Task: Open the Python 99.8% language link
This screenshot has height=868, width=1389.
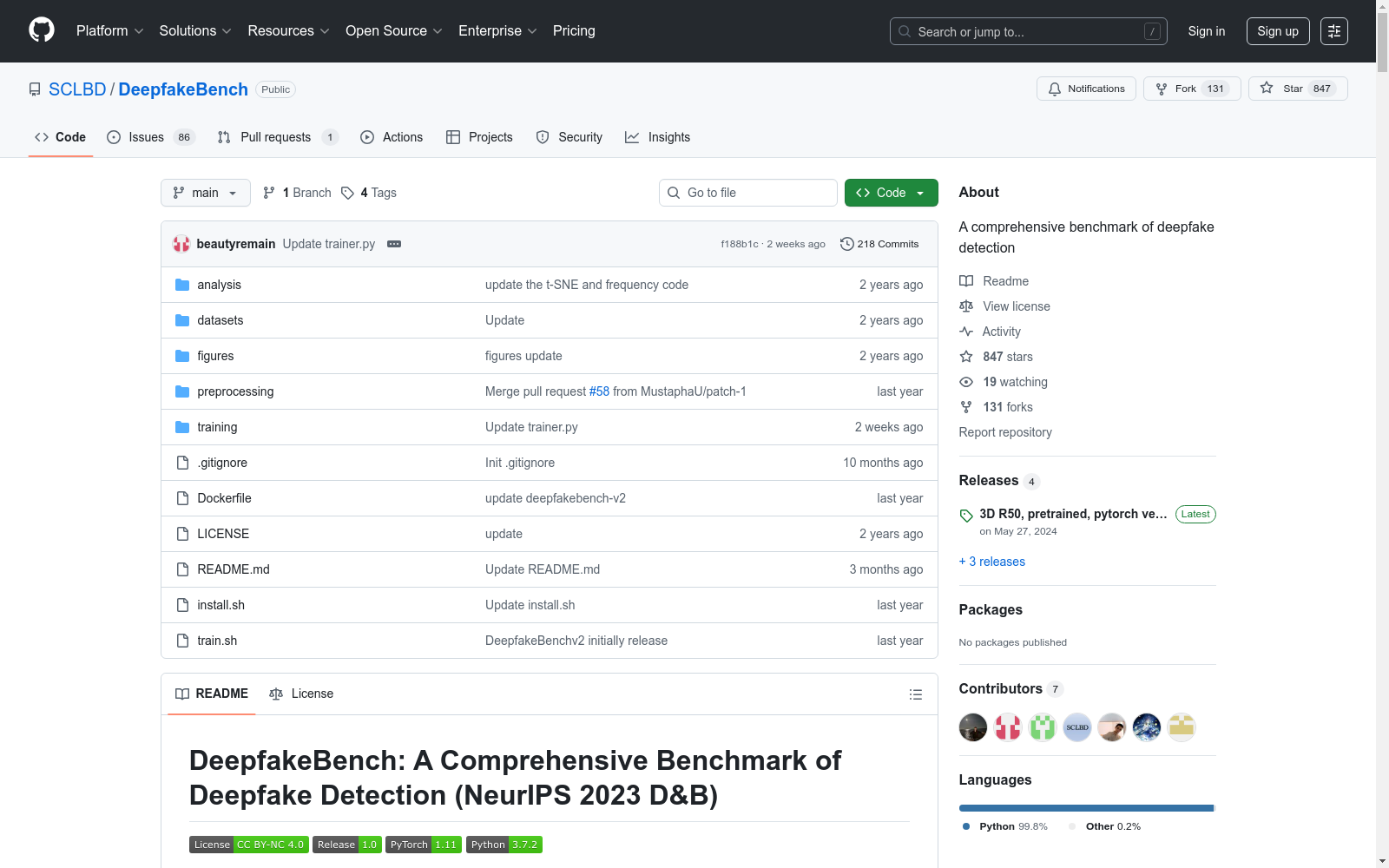Action: click(x=1005, y=826)
